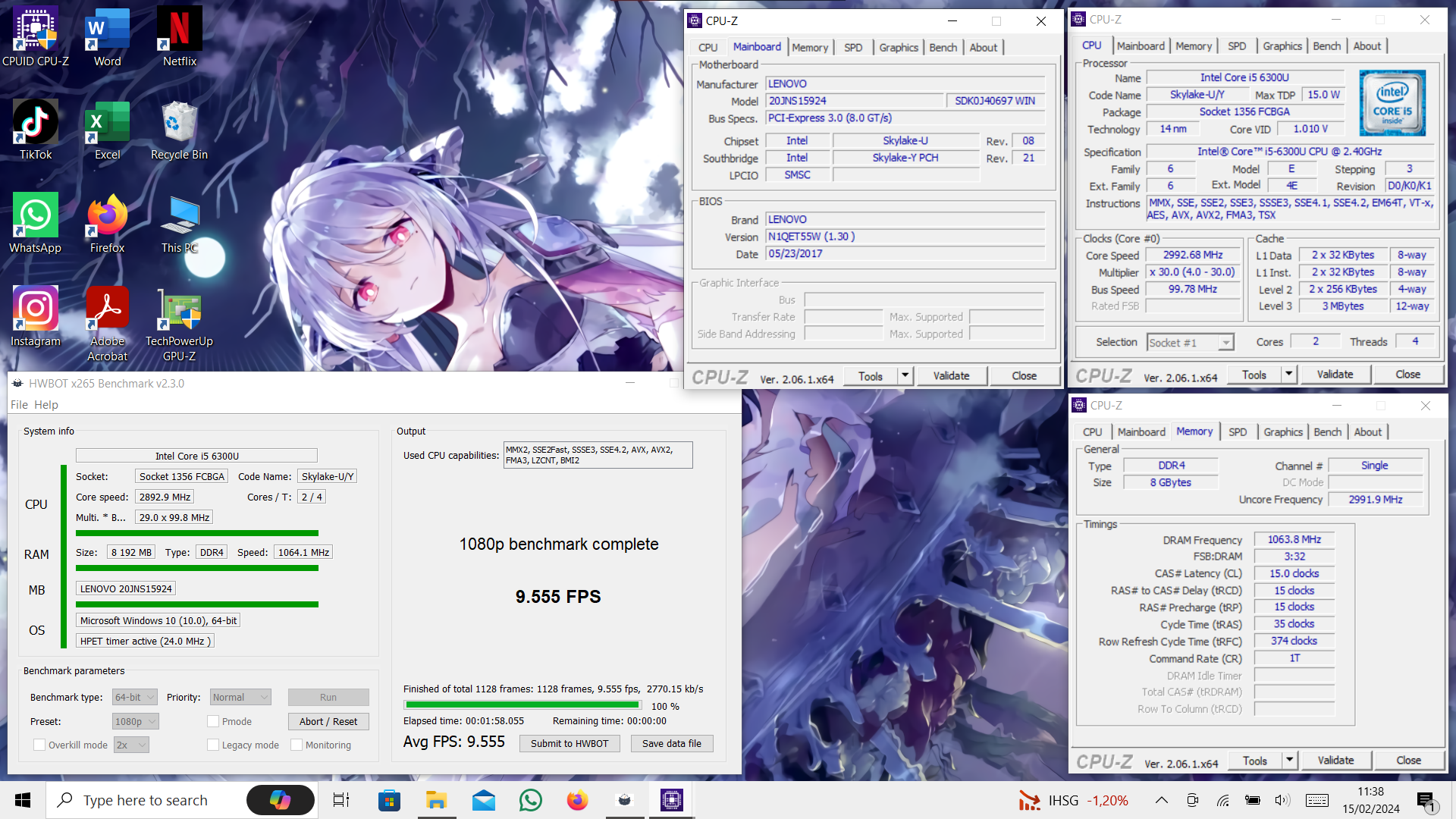The image size is (1456, 819).
Task: Open TikTok desktop shortcut
Action: [36, 130]
